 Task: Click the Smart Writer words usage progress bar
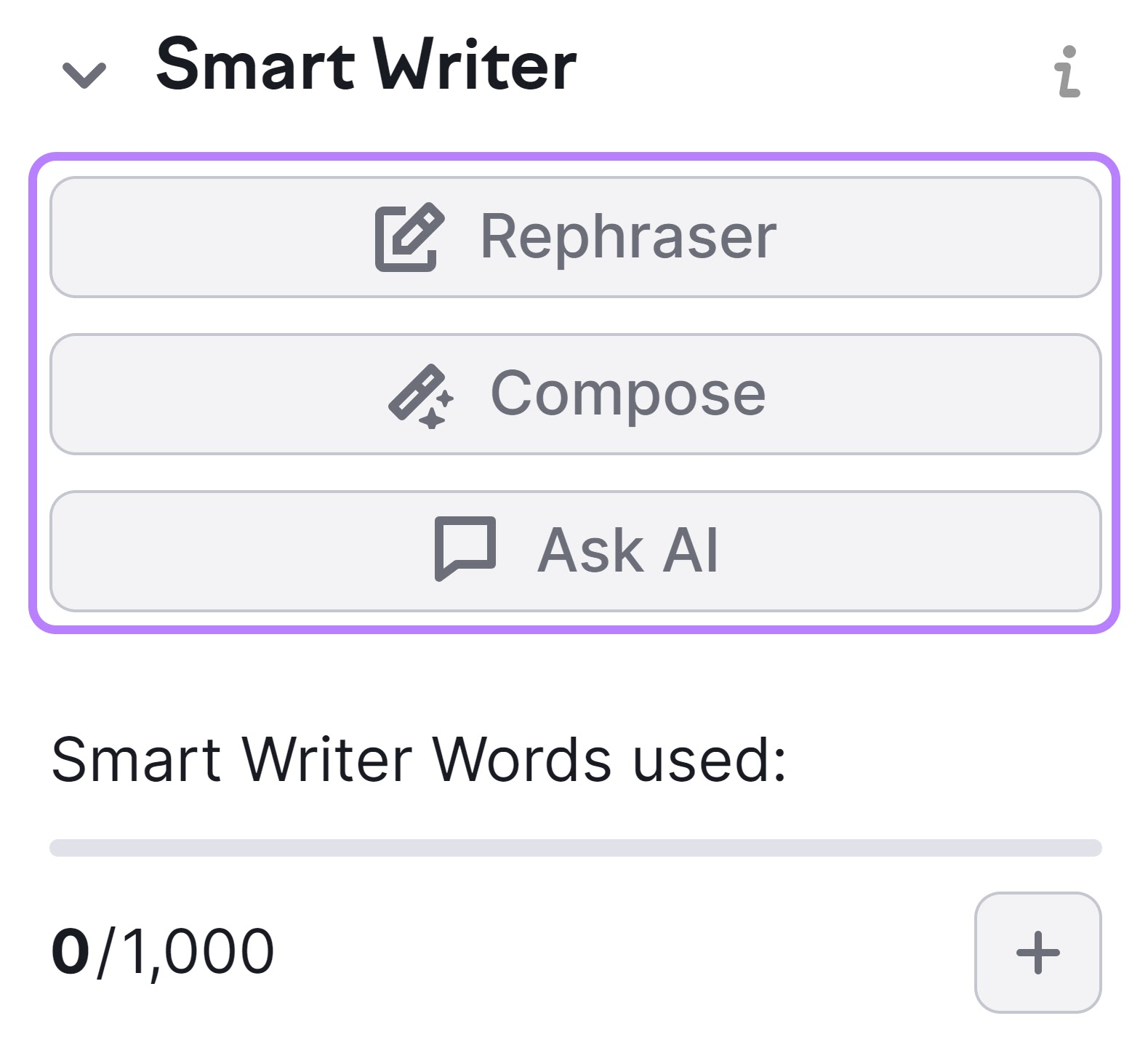575,848
